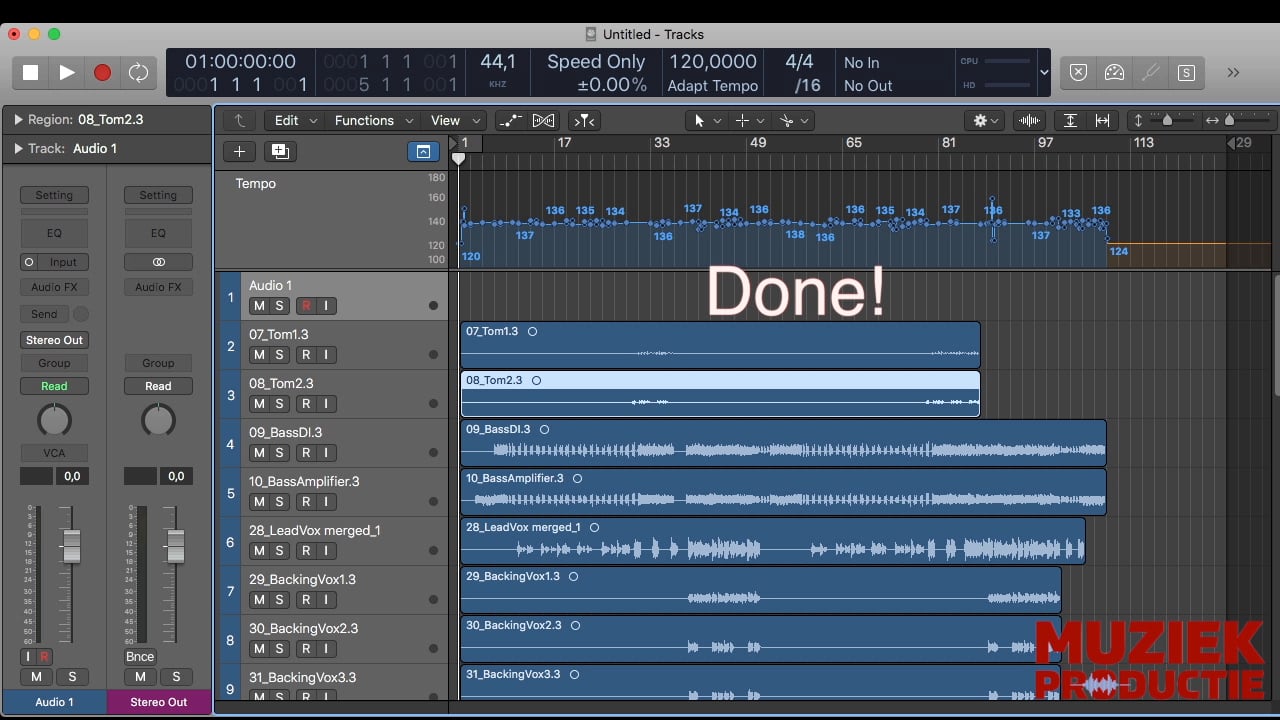
Task: Toggle the greyed pencil icon in control bar
Action: [1150, 72]
